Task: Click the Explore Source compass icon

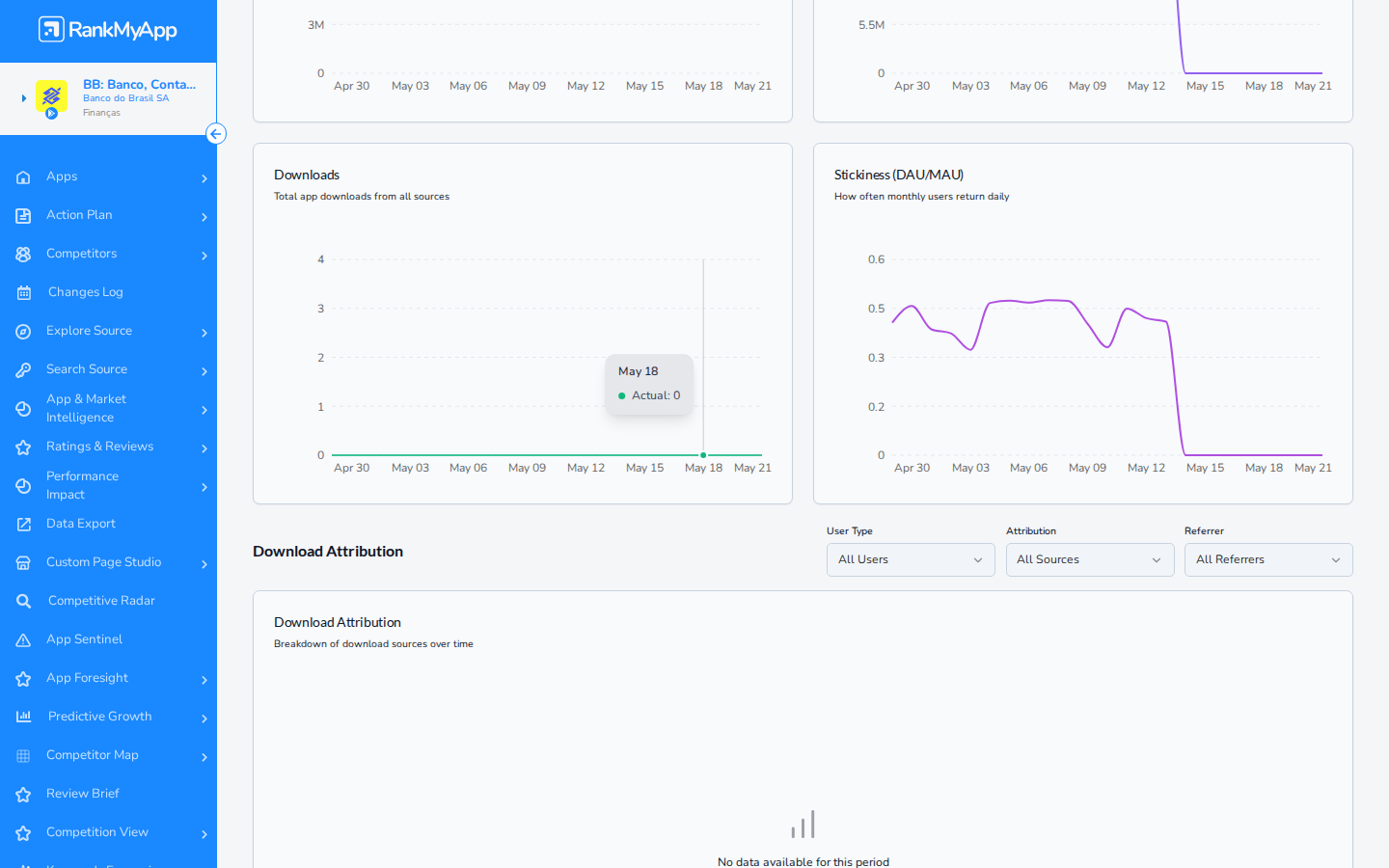Action: click(23, 332)
